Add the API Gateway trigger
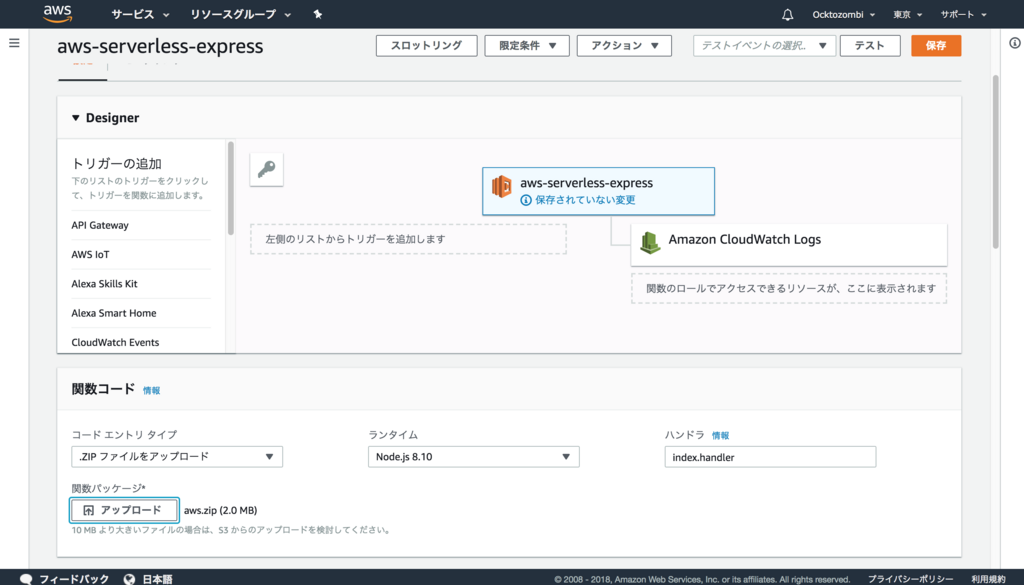Image resolution: width=1024 pixels, height=585 pixels. pyautogui.click(x=100, y=225)
